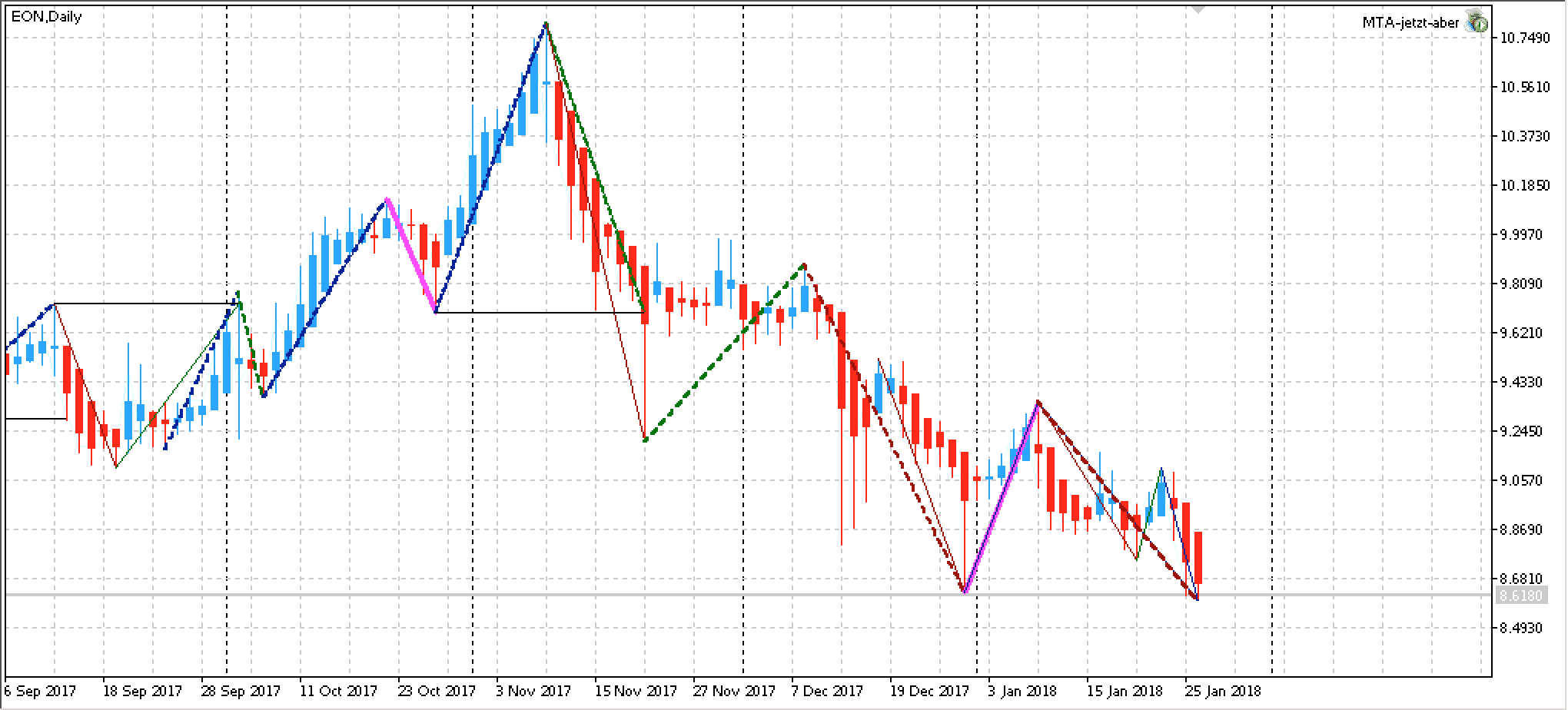The image size is (1568, 710).
Task: Click the MTA-jetzt-aber expert advisor icon
Action: tap(1476, 22)
